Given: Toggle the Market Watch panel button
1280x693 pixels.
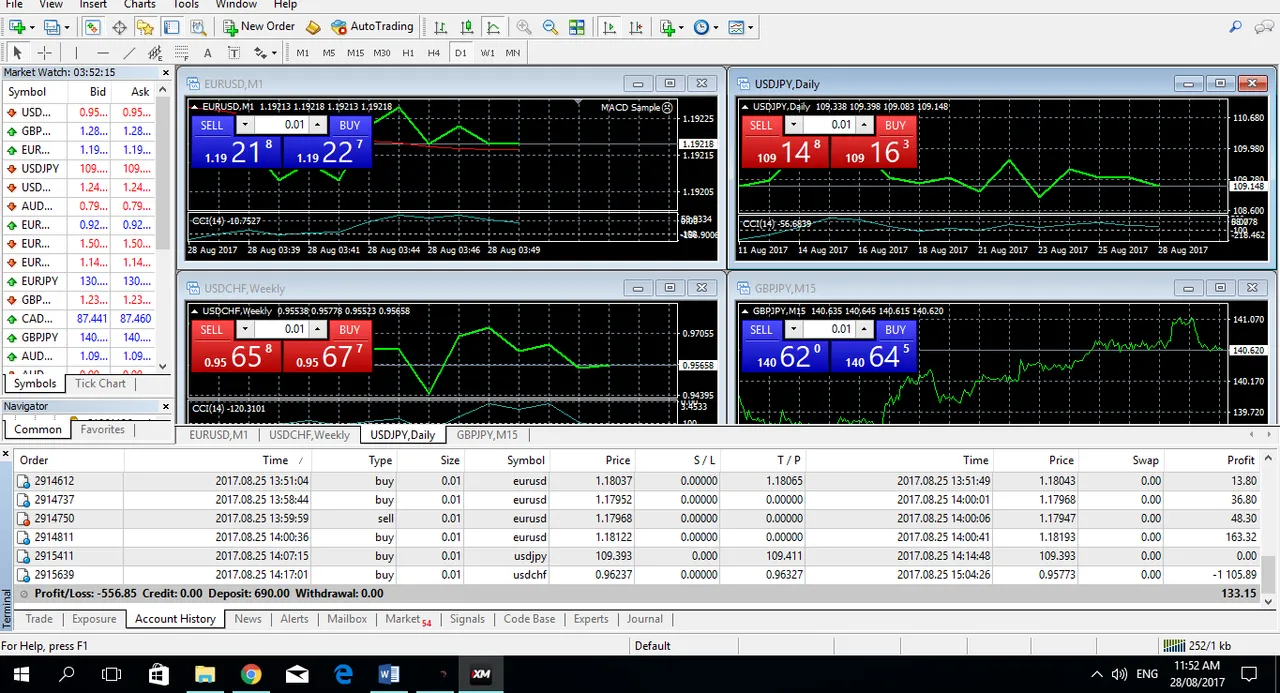Looking at the screenshot, I should [92, 28].
